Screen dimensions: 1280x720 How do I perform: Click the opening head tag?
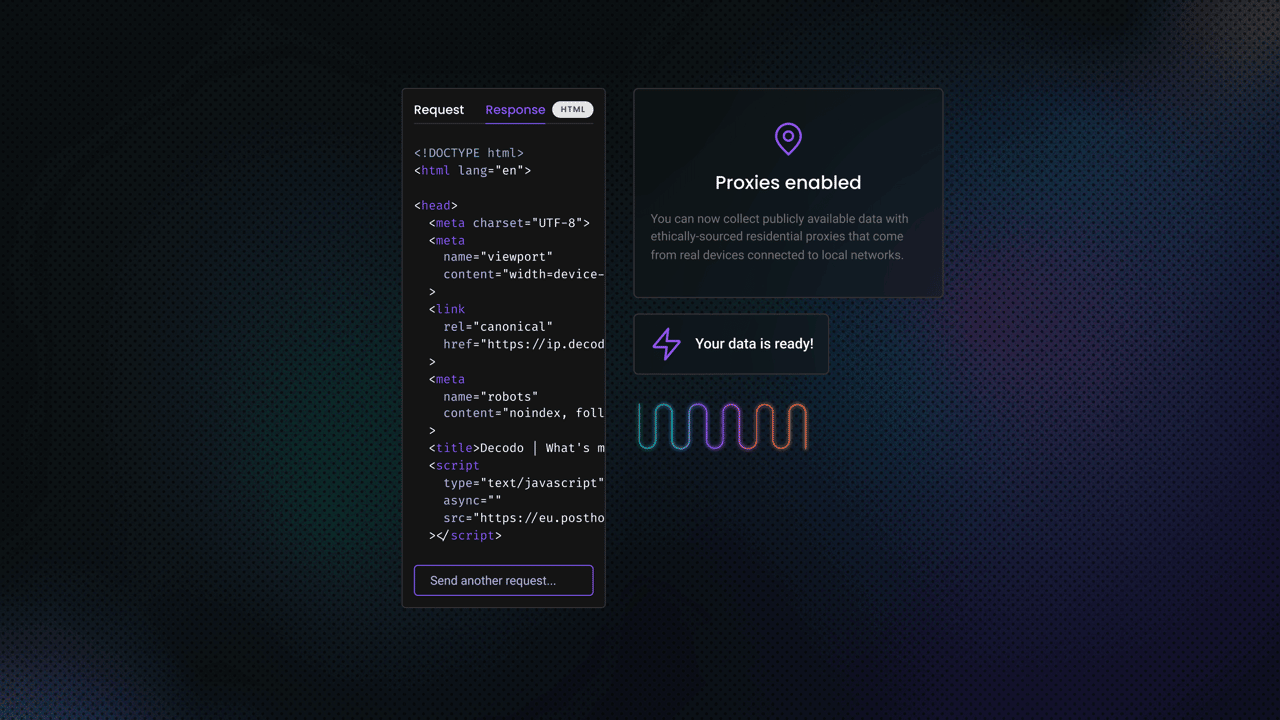coord(436,206)
